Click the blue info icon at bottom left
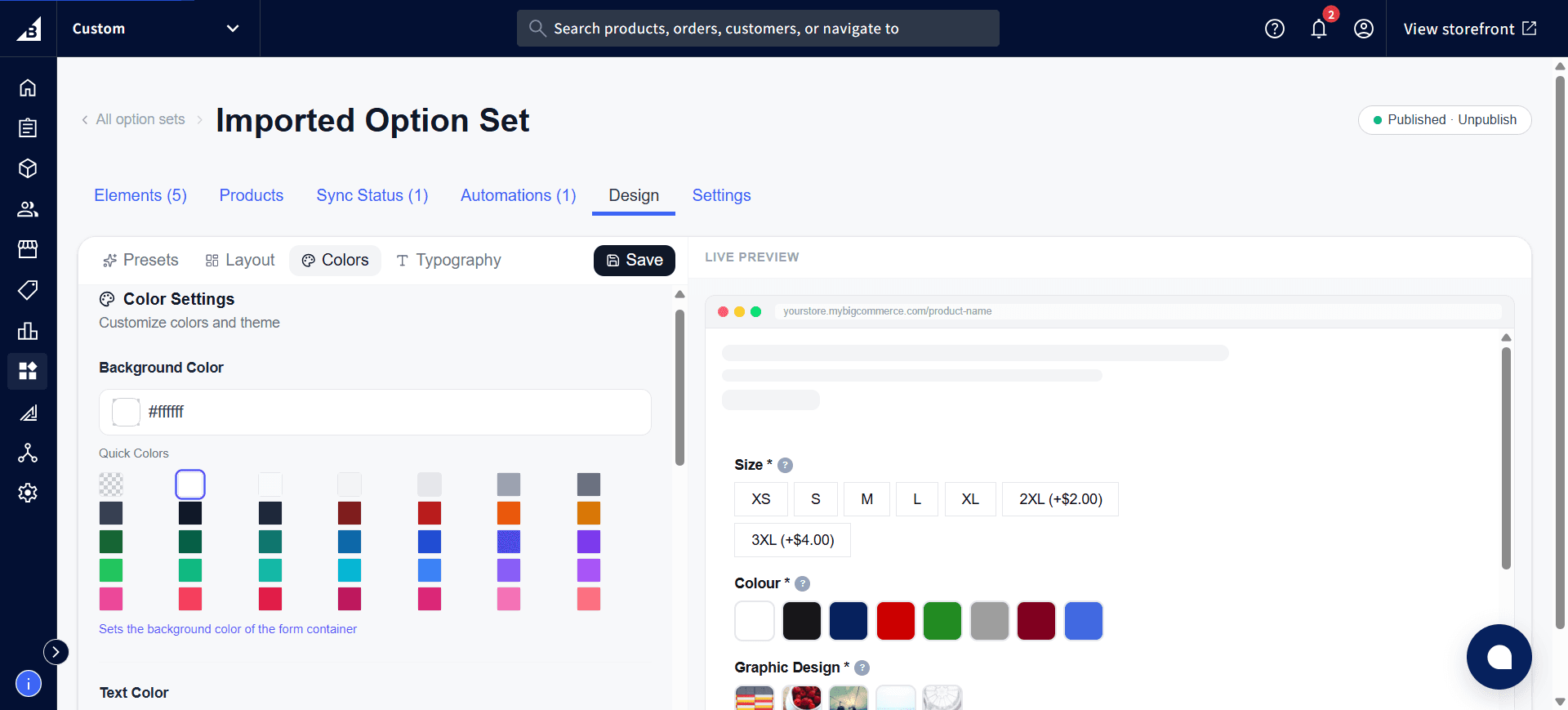The image size is (1568, 710). click(x=29, y=683)
